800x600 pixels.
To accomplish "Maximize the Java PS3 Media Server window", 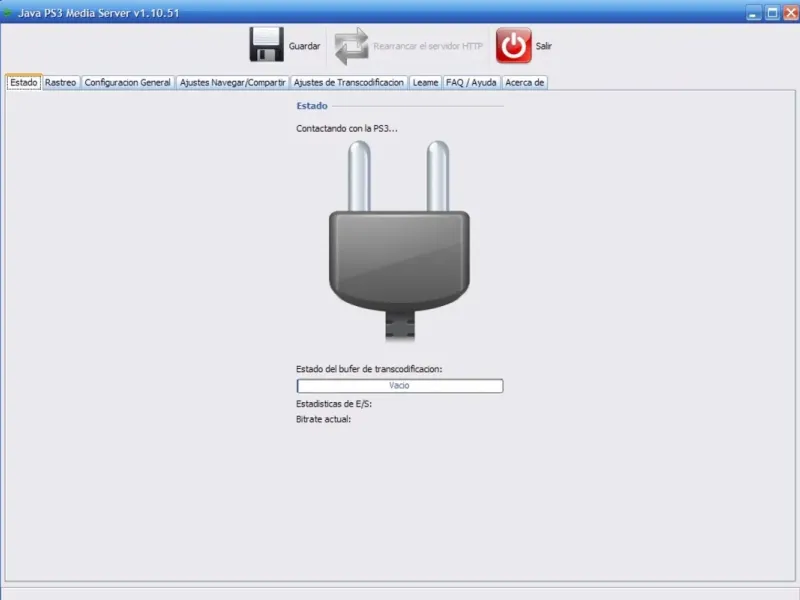I will 772,13.
